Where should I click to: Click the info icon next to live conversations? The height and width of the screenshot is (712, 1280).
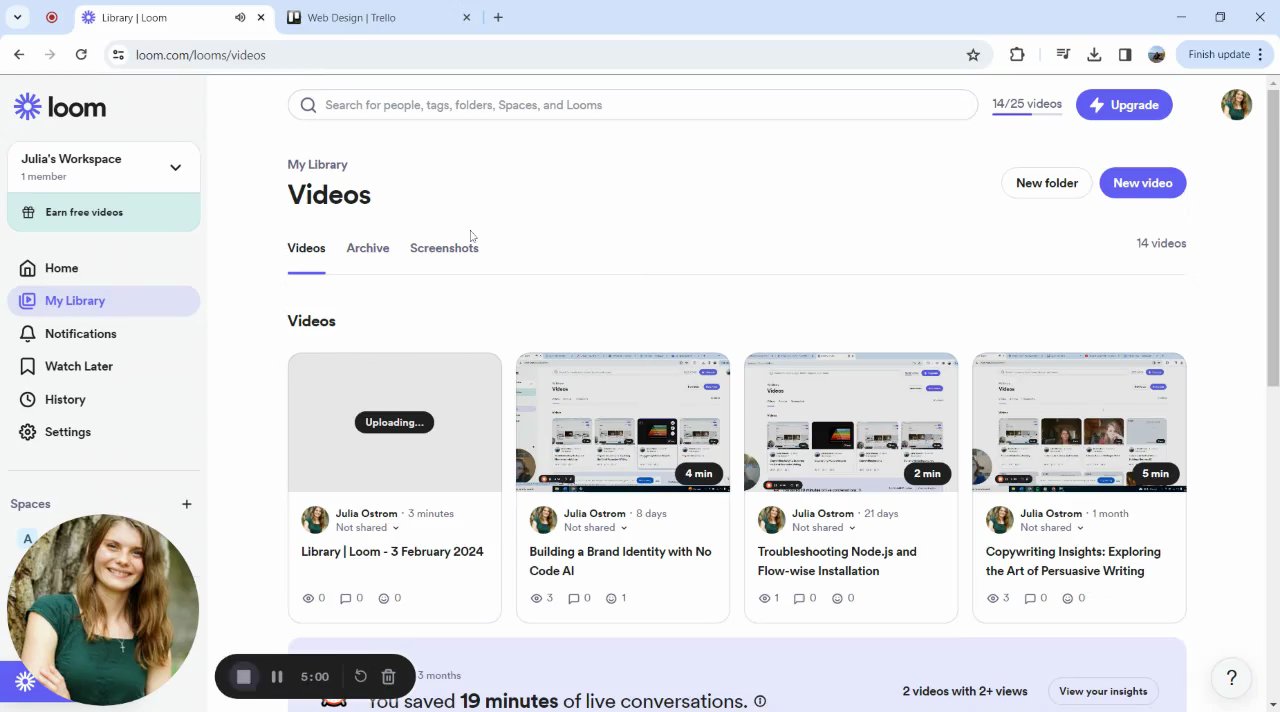[760, 702]
